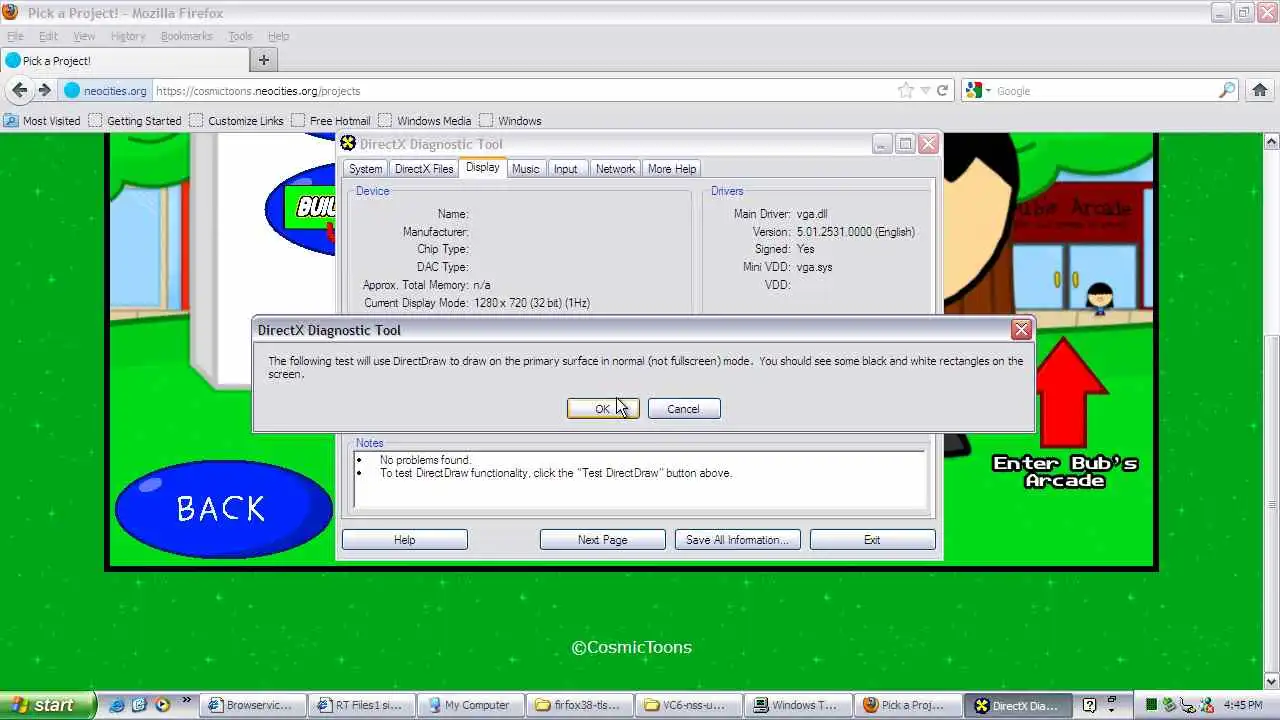Launch Internet Explorer from the Quick Launch bar

pyautogui.click(x=117, y=705)
